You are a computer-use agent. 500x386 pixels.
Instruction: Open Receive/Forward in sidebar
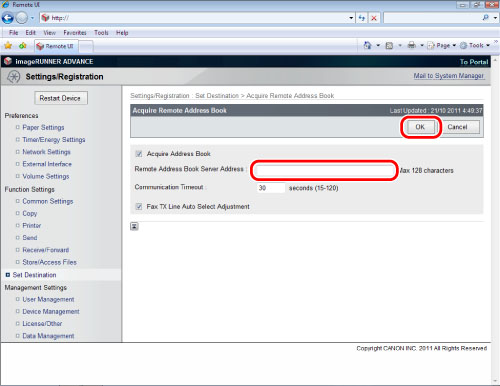coord(46,250)
